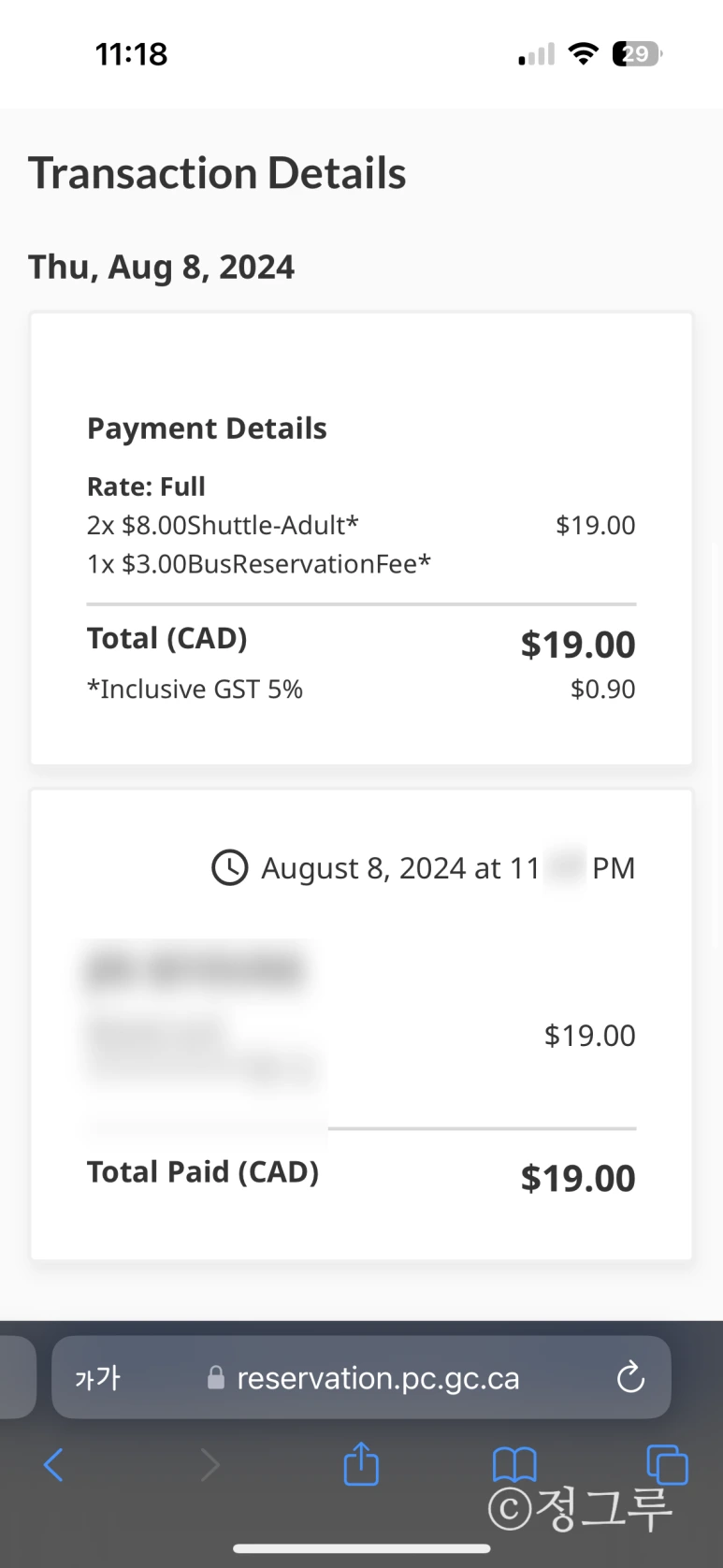723x1568 pixels.
Task: Tap the 2x $8.00 Shuttle-Adult line item
Action: click(x=223, y=525)
